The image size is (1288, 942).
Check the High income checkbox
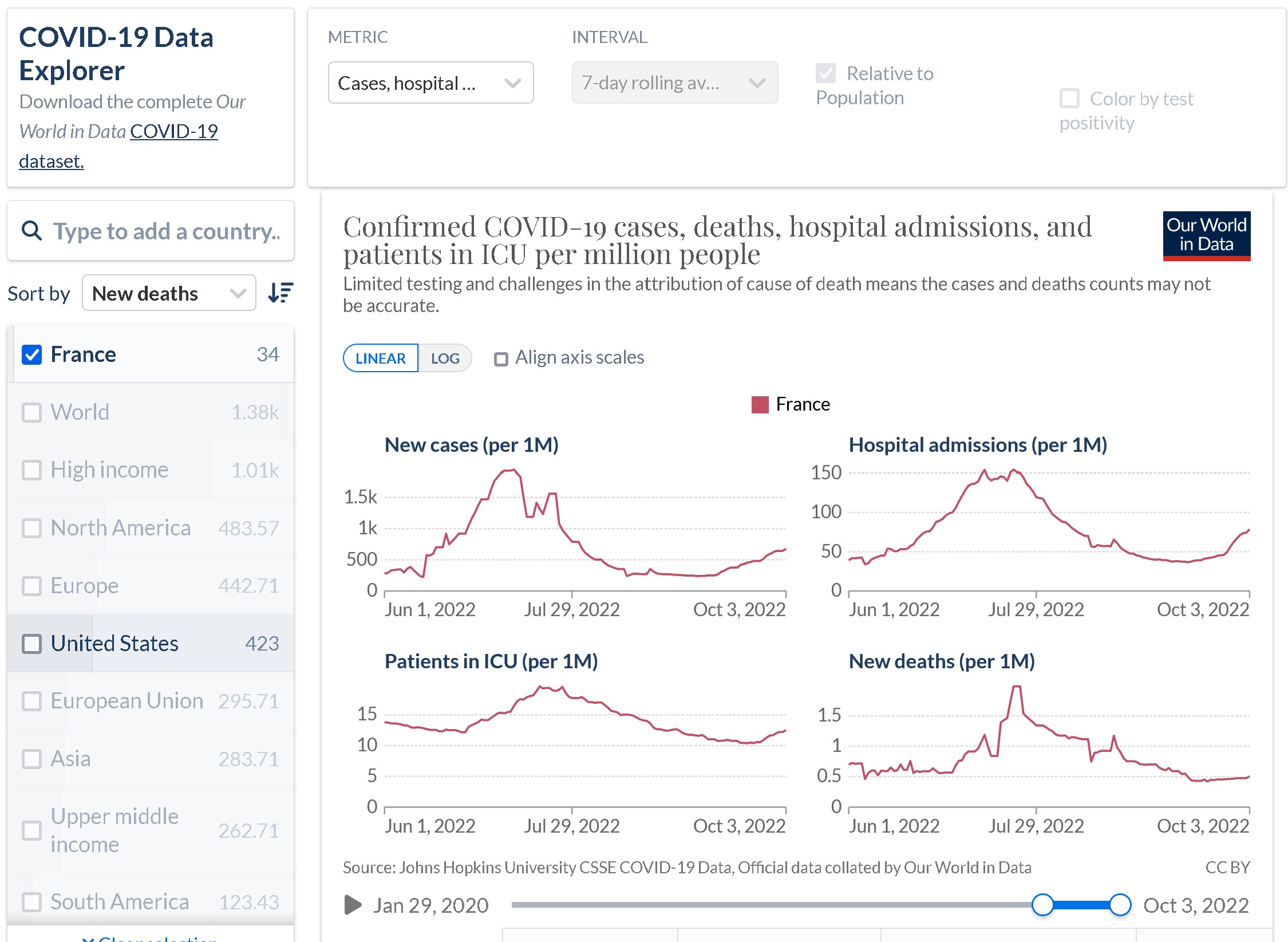coord(31,470)
